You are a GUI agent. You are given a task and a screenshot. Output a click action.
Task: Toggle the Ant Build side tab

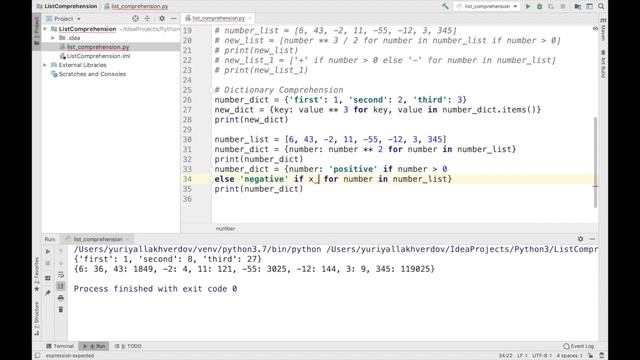coord(603,64)
